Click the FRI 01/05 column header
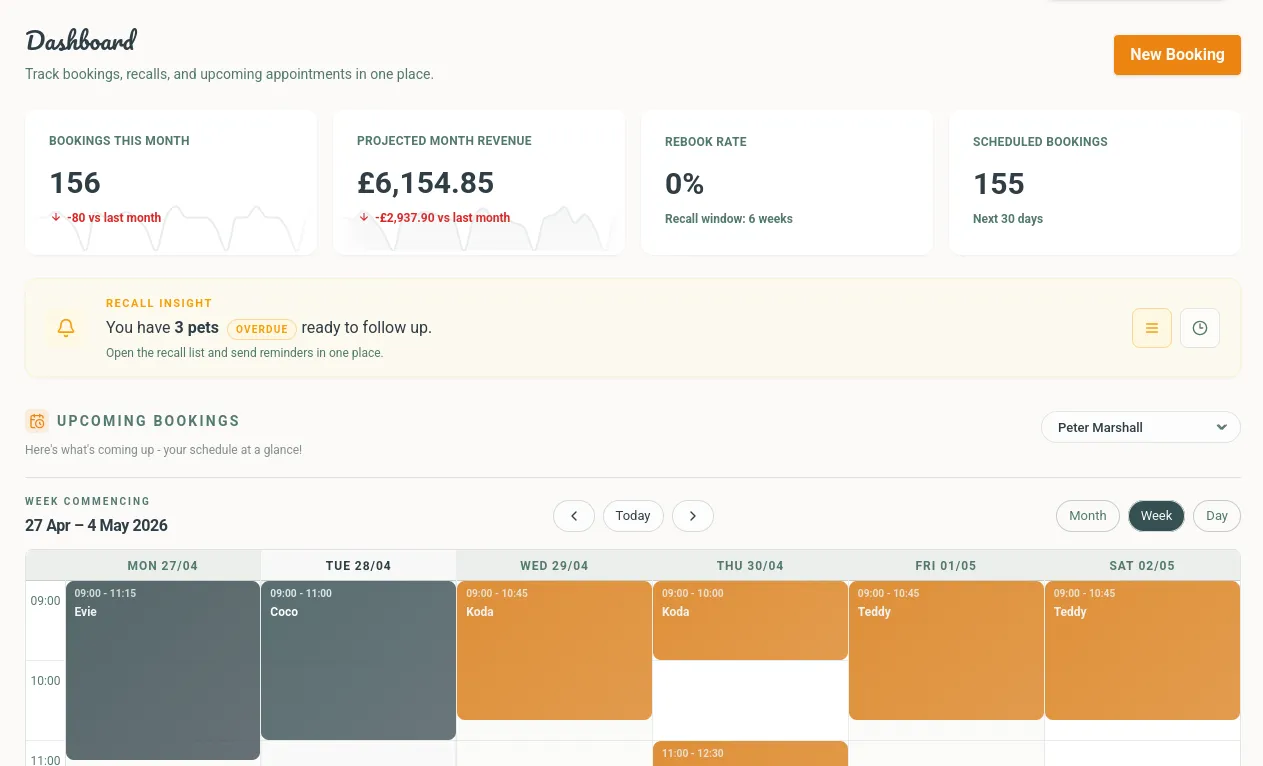This screenshot has height=766, width=1263. click(x=946, y=566)
